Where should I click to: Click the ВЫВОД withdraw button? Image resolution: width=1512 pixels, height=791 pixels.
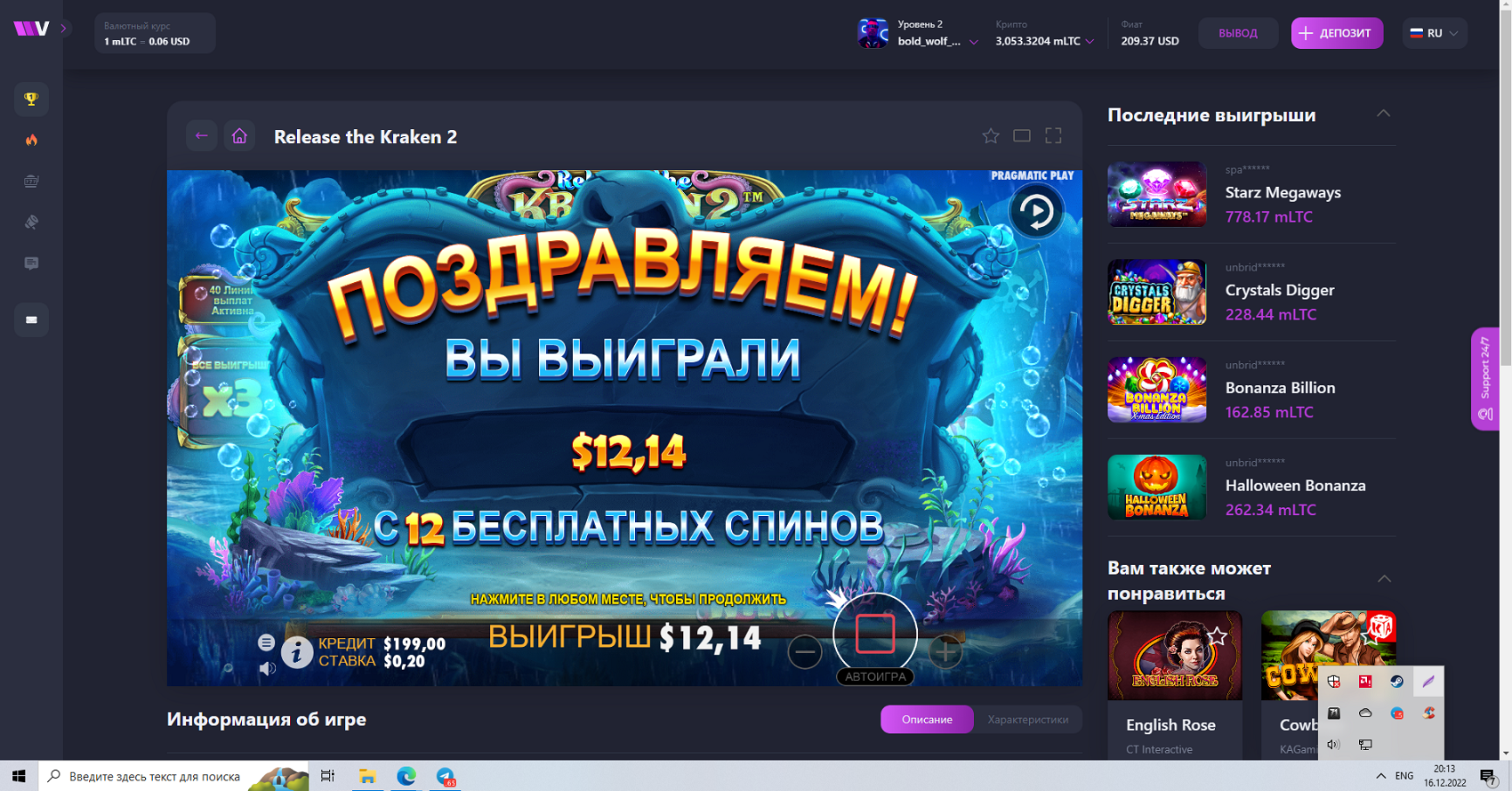(x=1238, y=33)
